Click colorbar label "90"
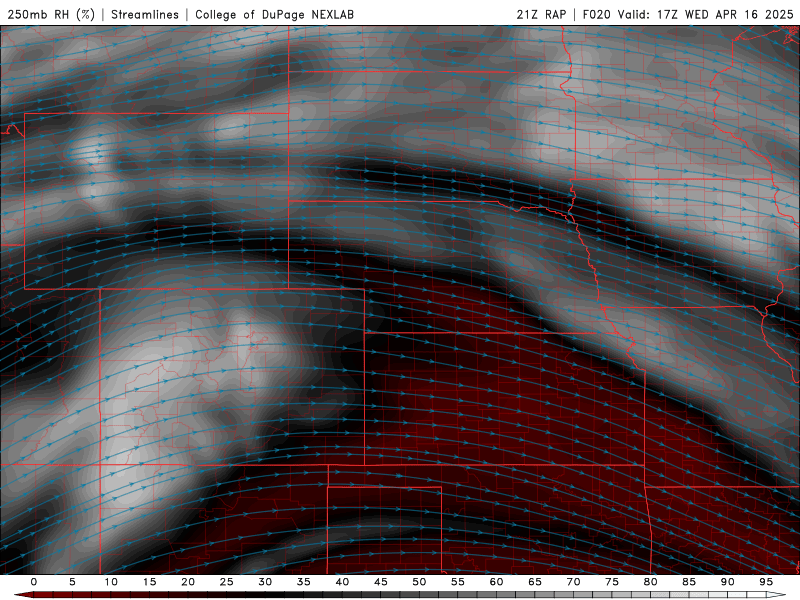Viewport: 800px width, 600px height. coord(728,582)
